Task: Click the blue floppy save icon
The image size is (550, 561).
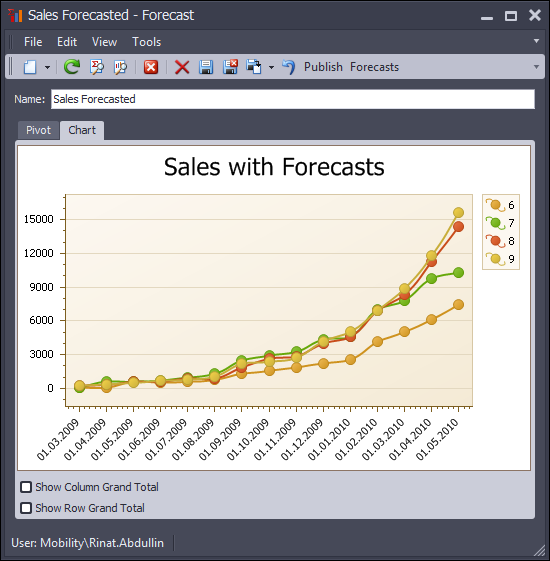Action: pos(206,67)
